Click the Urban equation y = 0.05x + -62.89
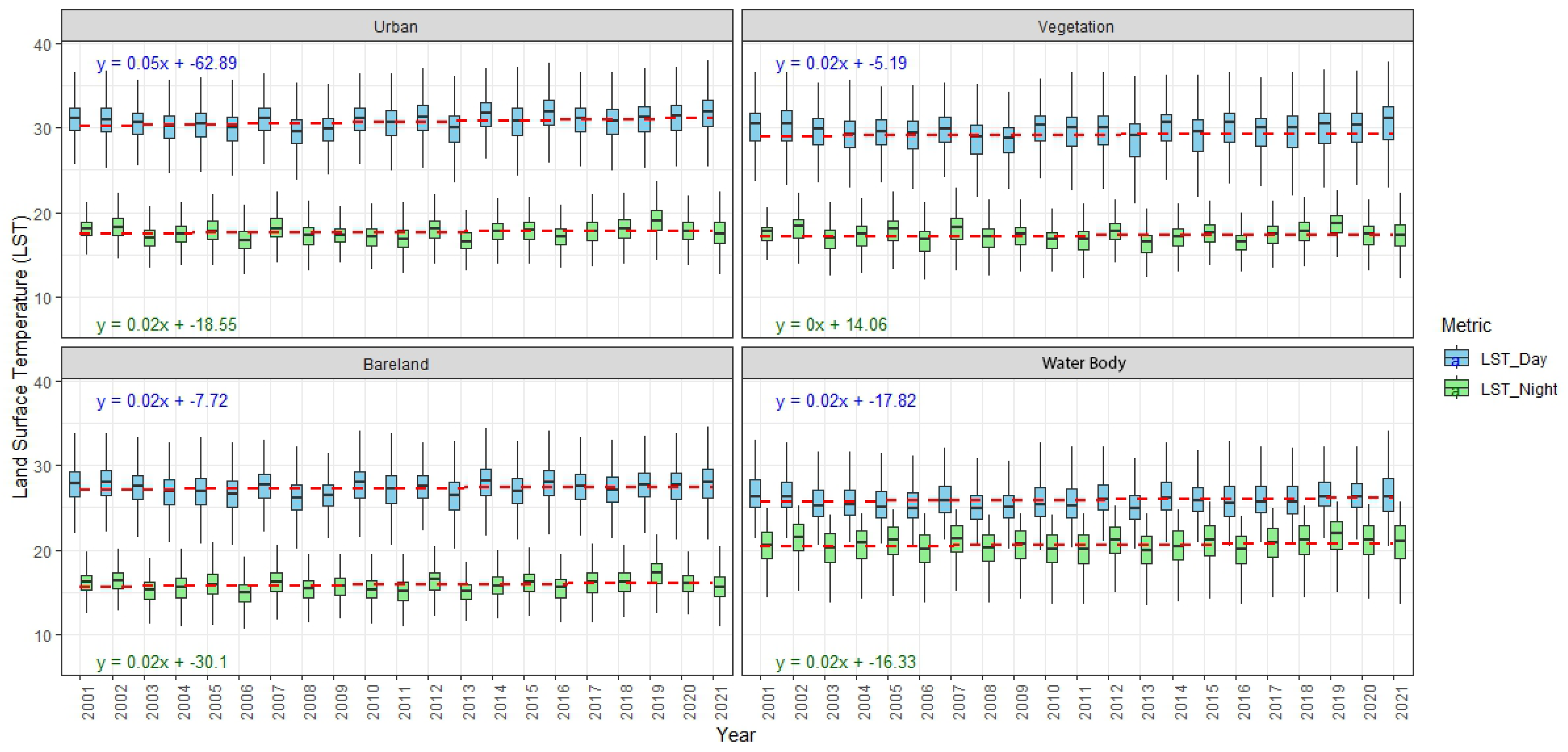 pyautogui.click(x=166, y=63)
